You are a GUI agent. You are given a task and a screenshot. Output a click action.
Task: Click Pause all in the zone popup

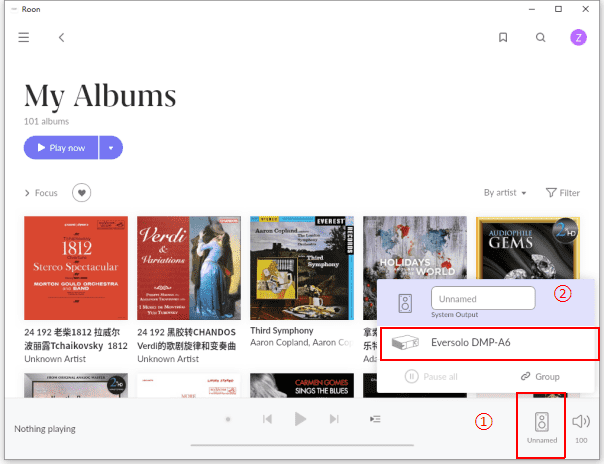coord(431,376)
